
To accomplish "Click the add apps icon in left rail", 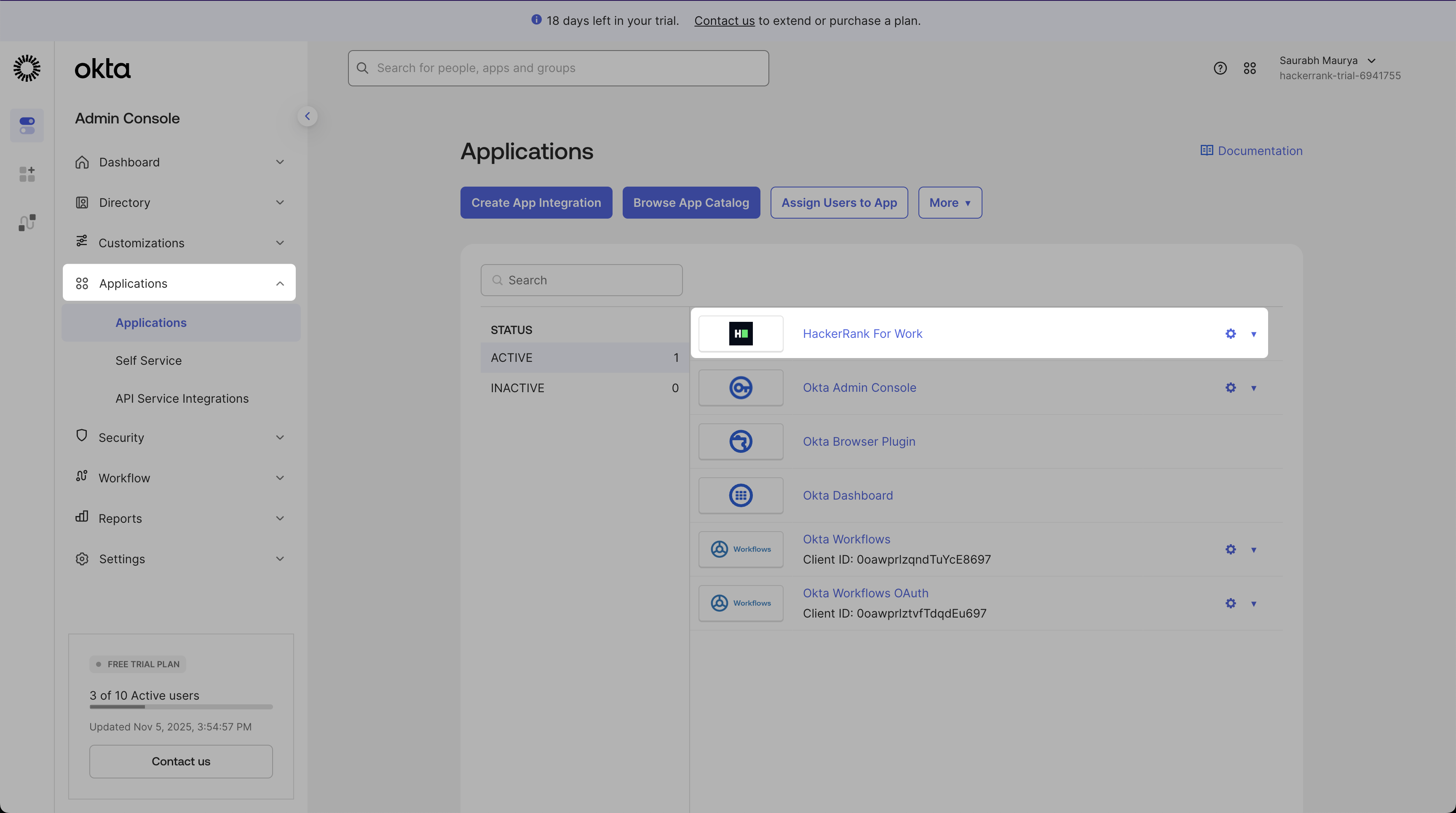I will 27,174.
